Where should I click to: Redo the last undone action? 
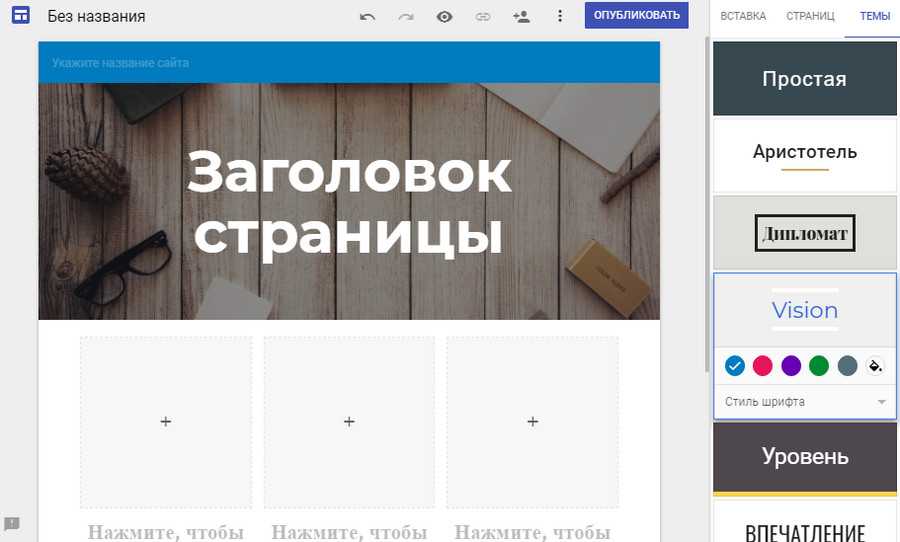point(405,16)
